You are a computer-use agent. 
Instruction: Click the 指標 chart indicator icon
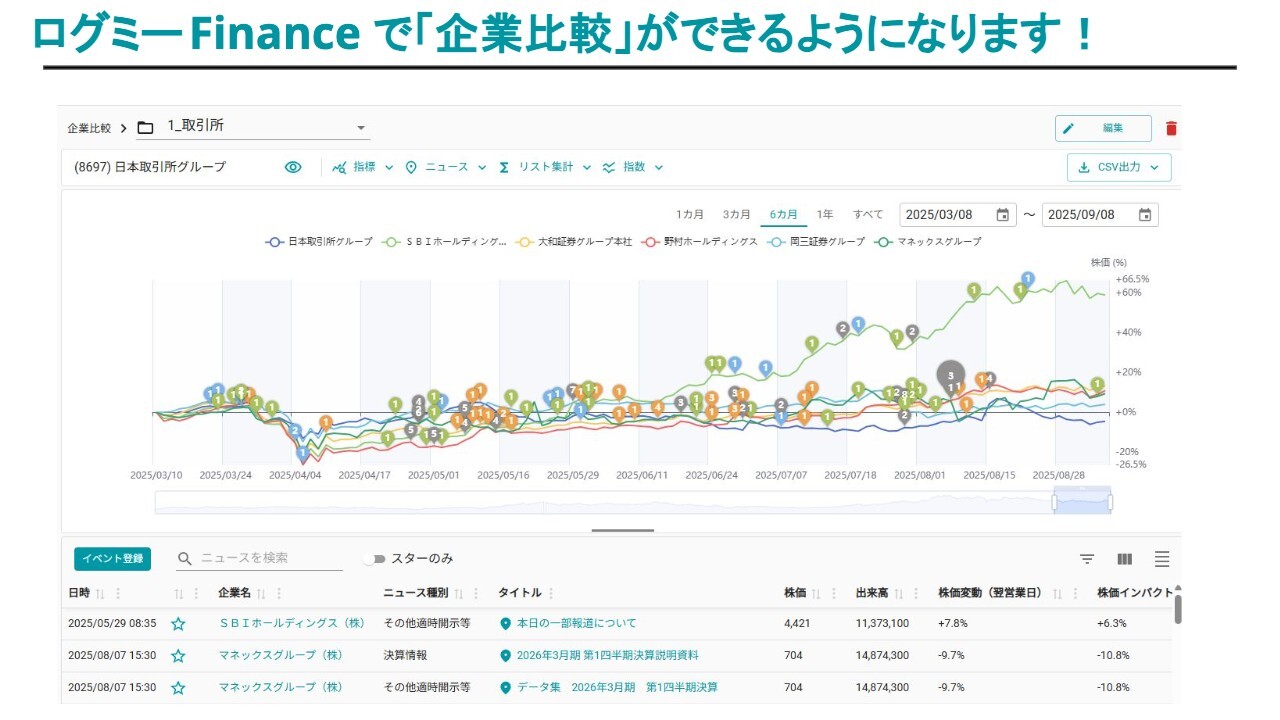(339, 167)
